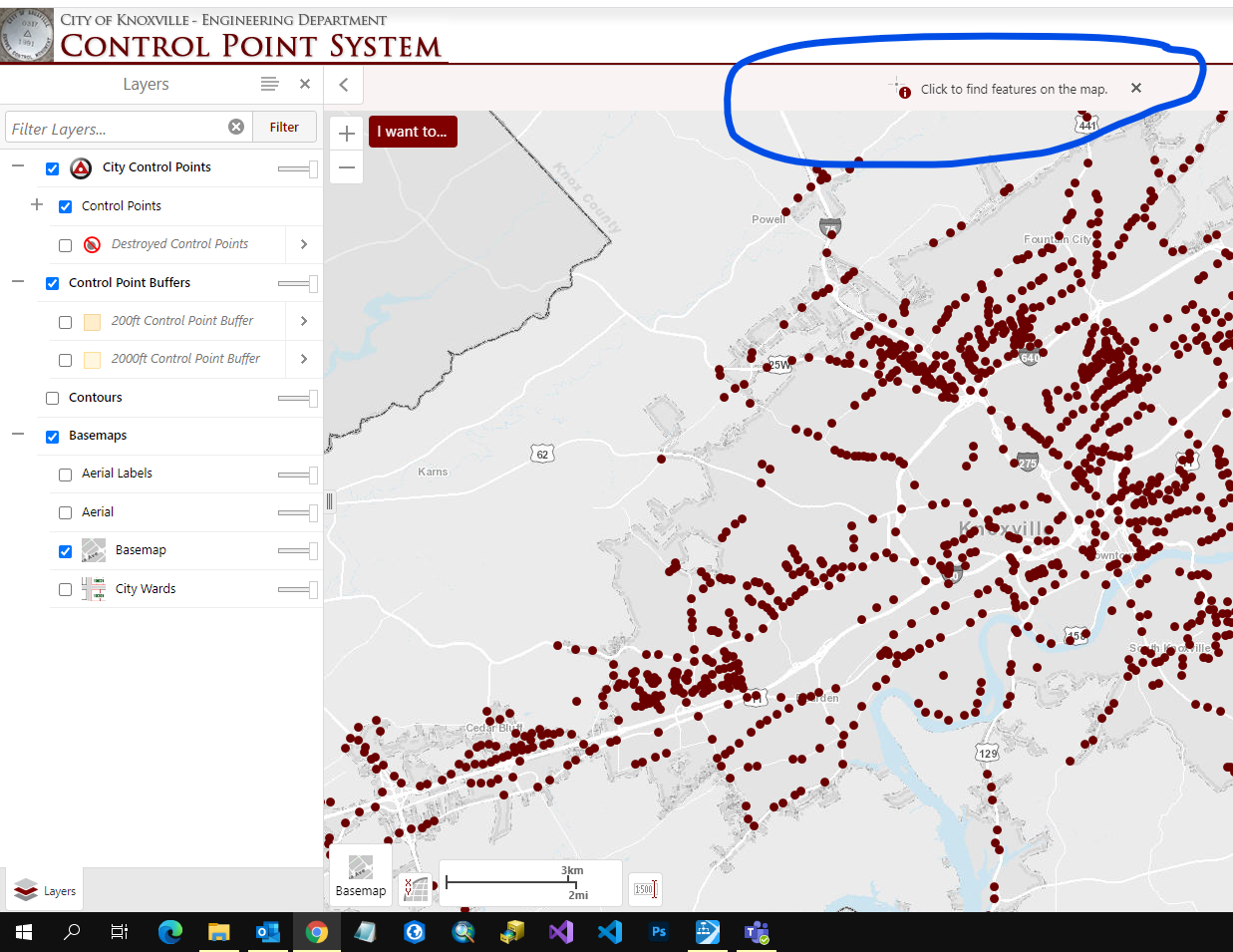
Task: Enable the 200ft Control Point Buffer
Action: point(66,322)
